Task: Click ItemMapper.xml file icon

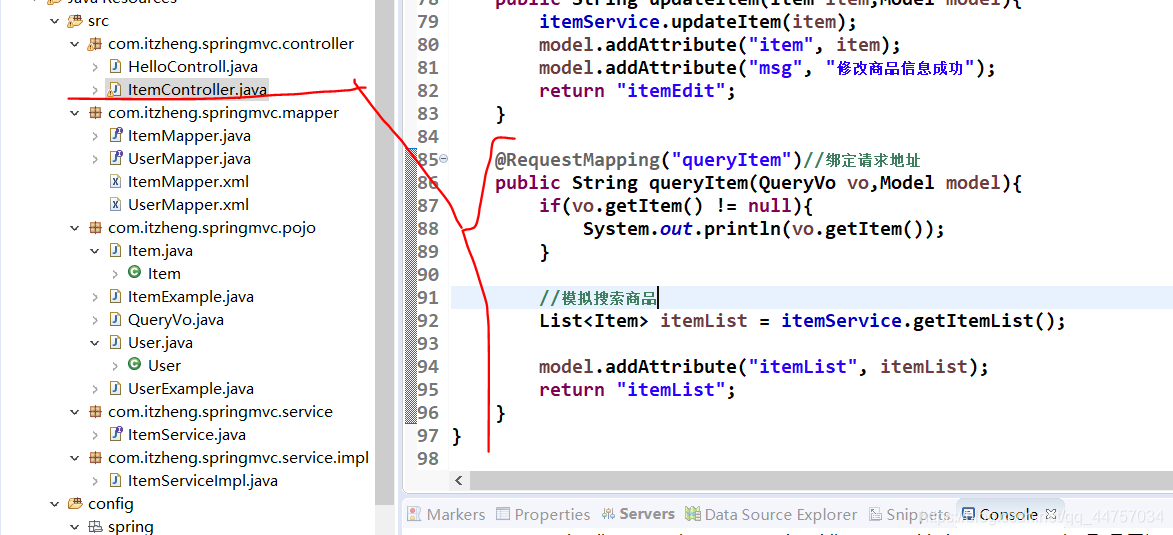Action: tap(115, 182)
